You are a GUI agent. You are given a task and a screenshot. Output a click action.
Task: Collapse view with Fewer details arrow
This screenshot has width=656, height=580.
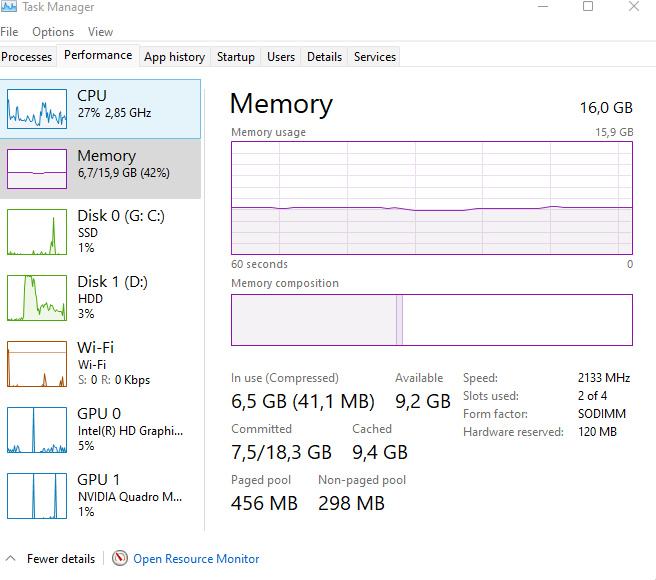[11, 559]
